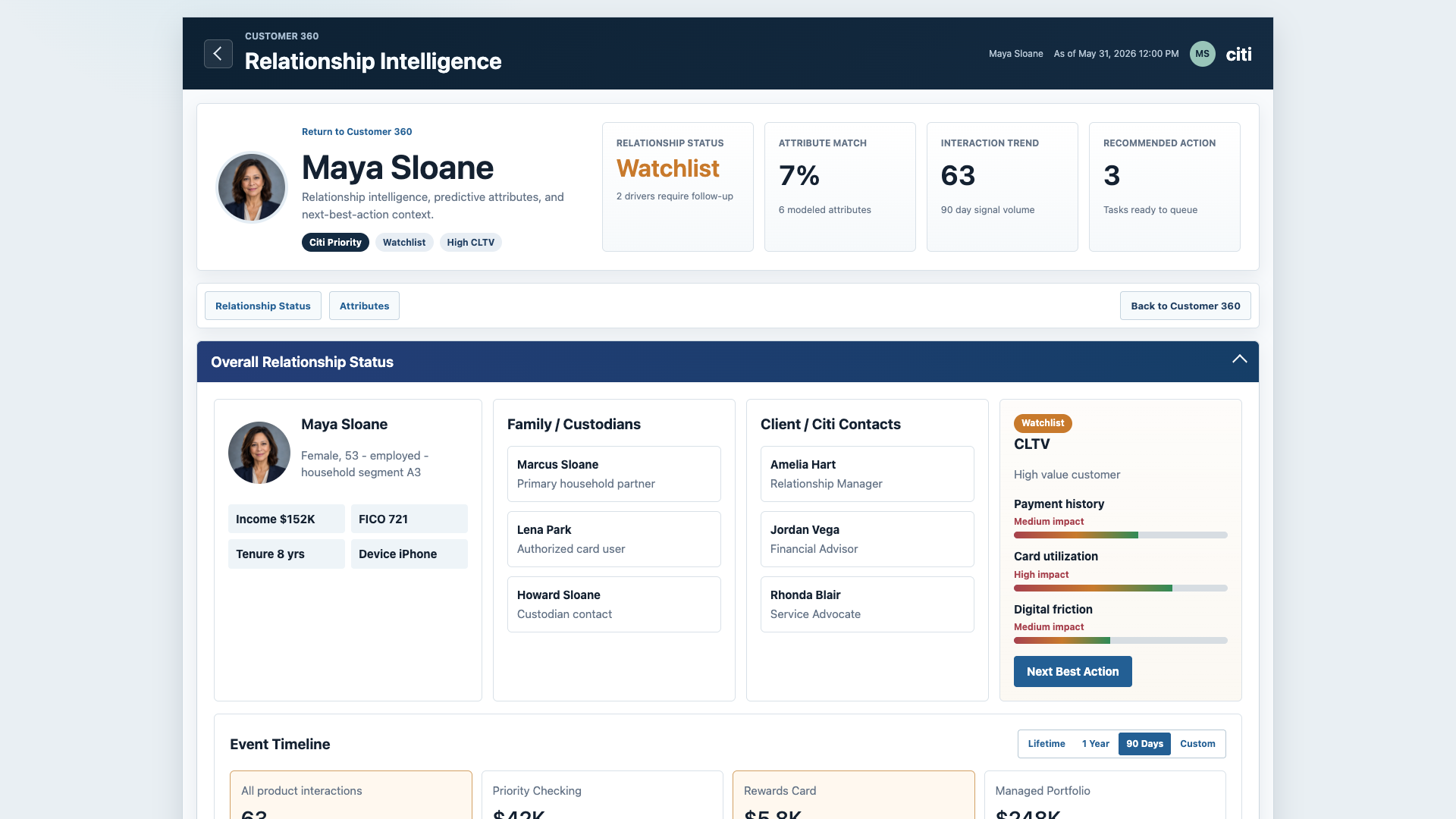Open the Relationship Status Watchlist summary card
This screenshot has width=1456, height=819.
678,187
